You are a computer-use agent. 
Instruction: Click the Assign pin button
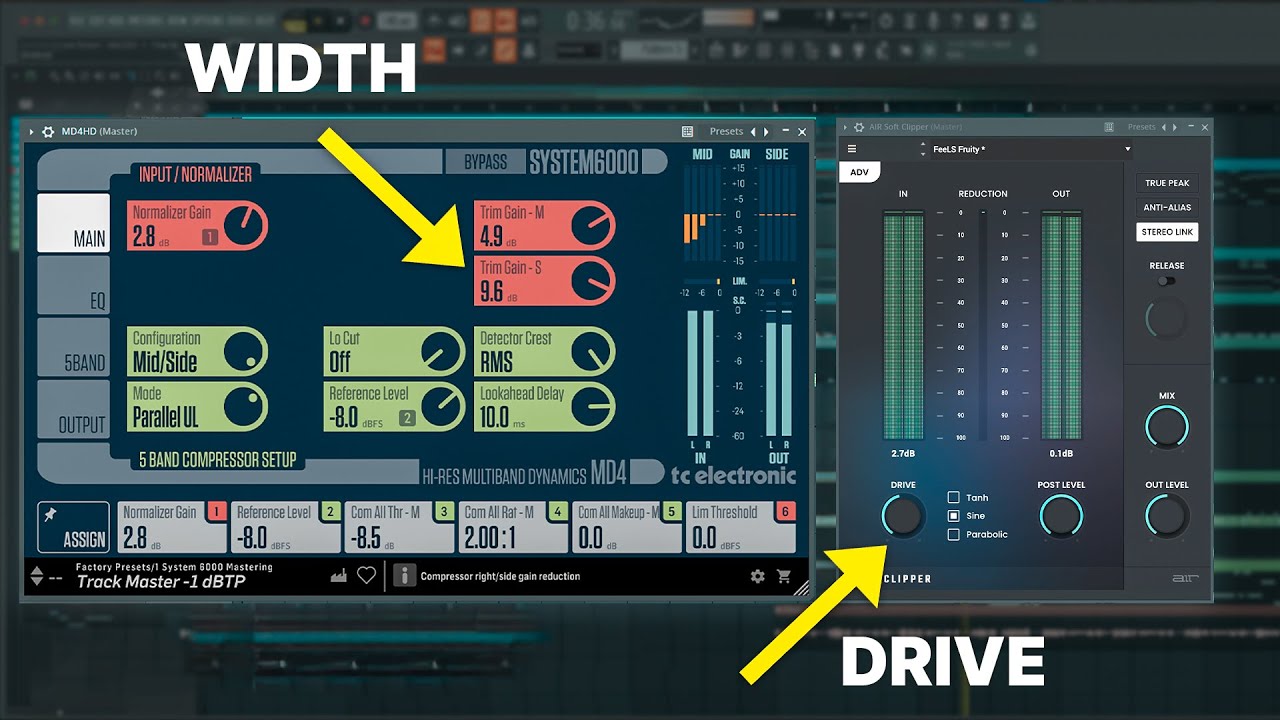[73, 527]
